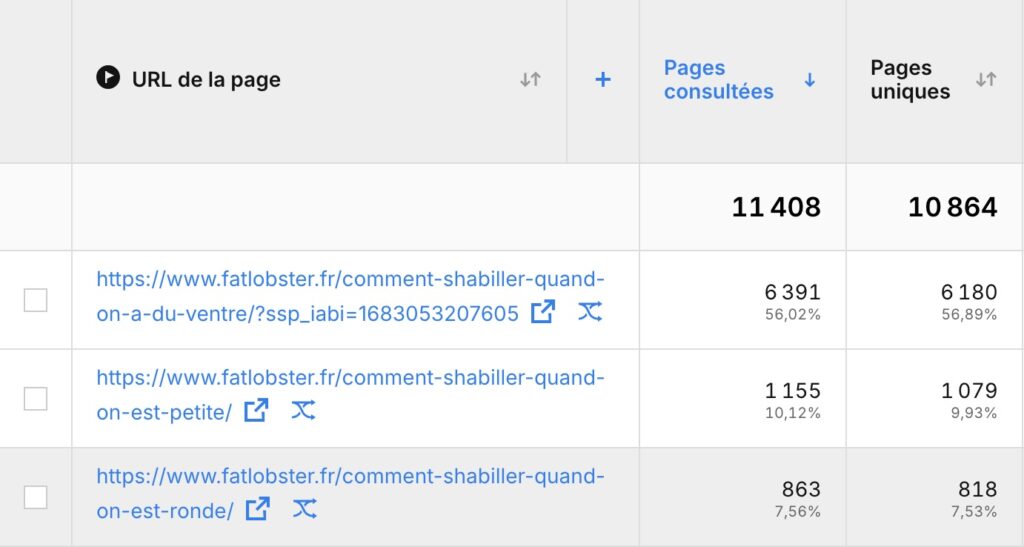Add a column with the plus icon
This screenshot has width=1024, height=547.
(x=603, y=80)
